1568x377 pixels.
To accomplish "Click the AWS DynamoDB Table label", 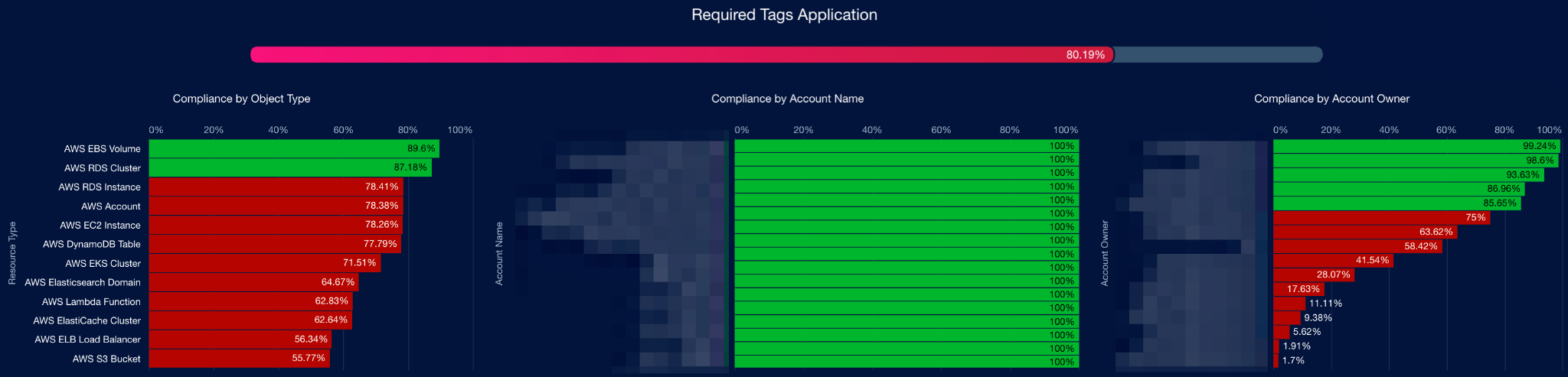I will 92,245.
